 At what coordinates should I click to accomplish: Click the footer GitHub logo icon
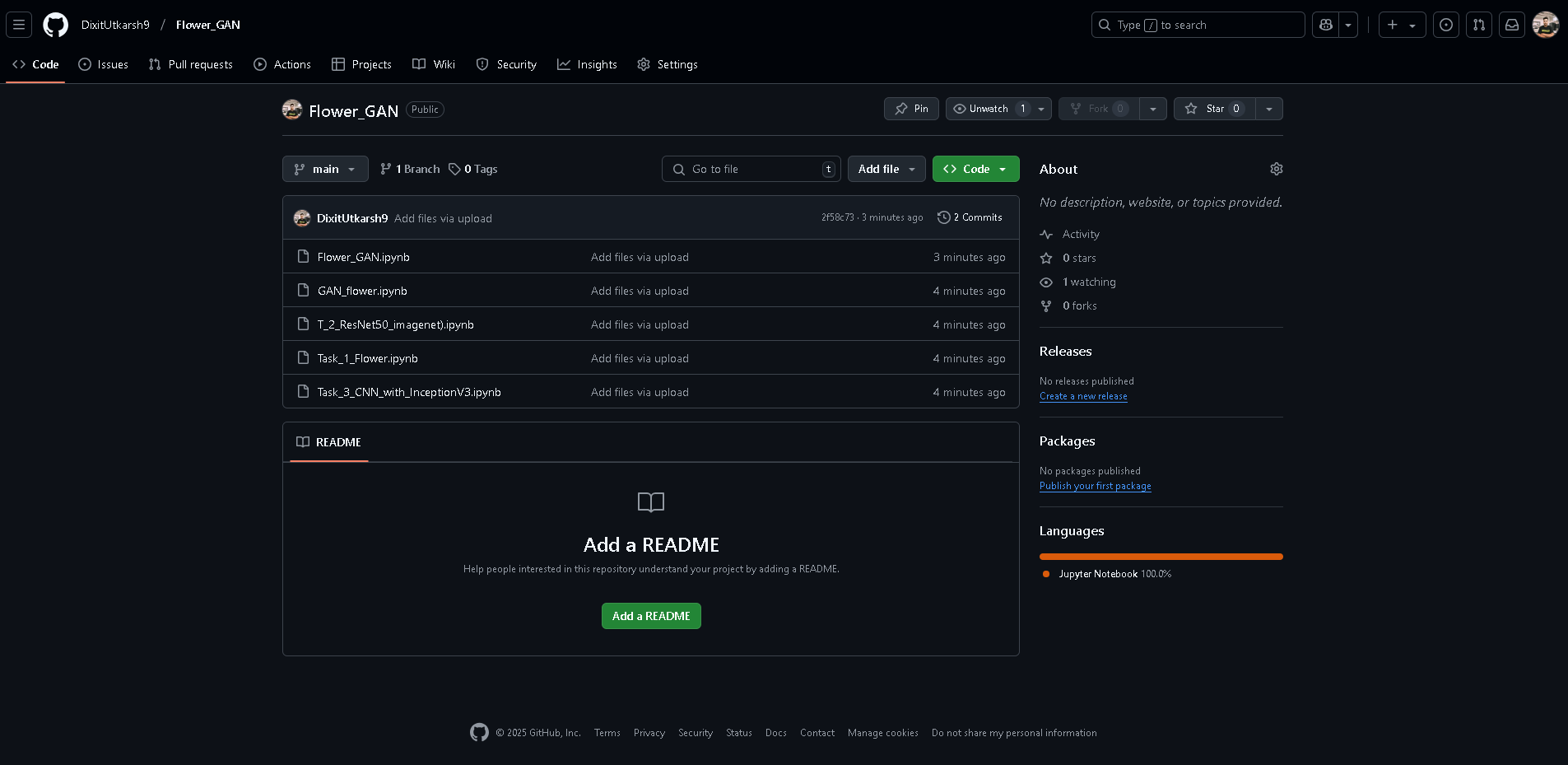pyautogui.click(x=479, y=732)
